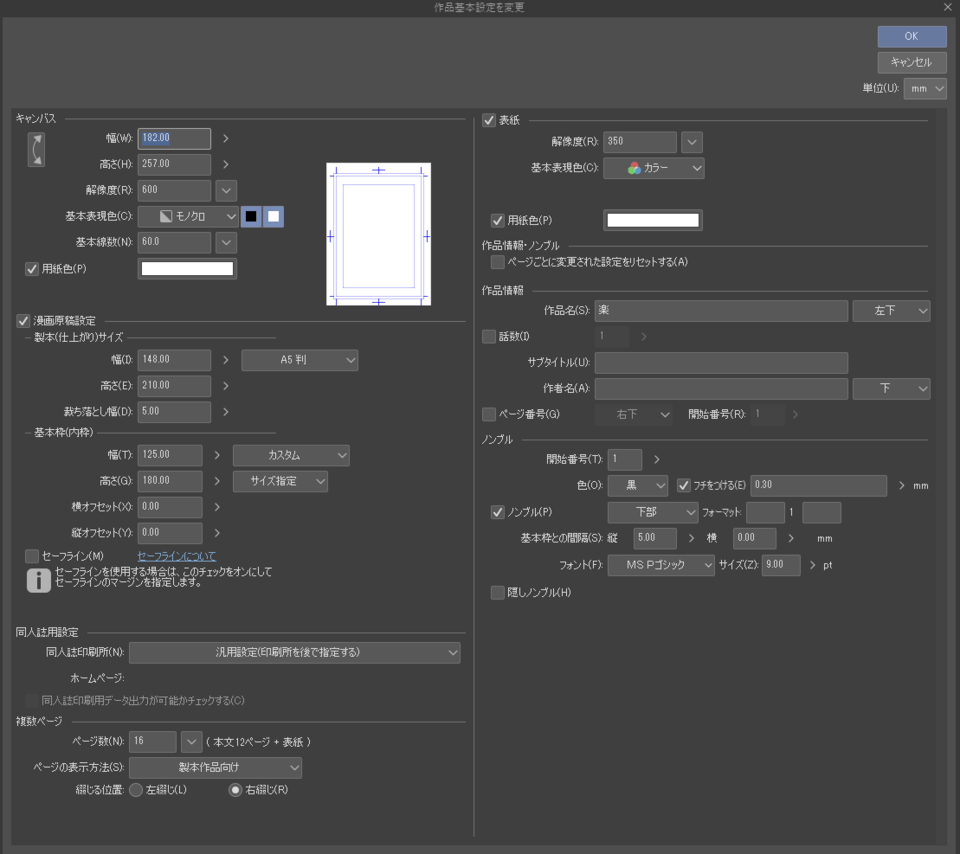Open the 単位 mm unit dropdown
This screenshot has height=854, width=960.
925,89
